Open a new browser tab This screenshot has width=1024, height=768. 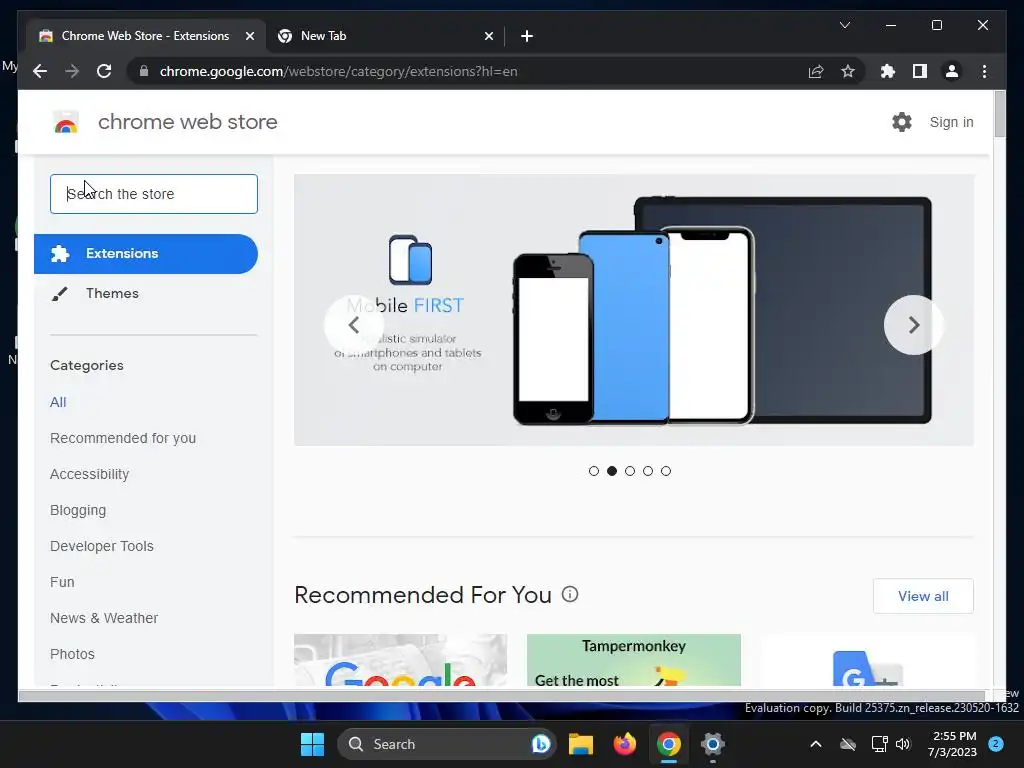coord(527,36)
